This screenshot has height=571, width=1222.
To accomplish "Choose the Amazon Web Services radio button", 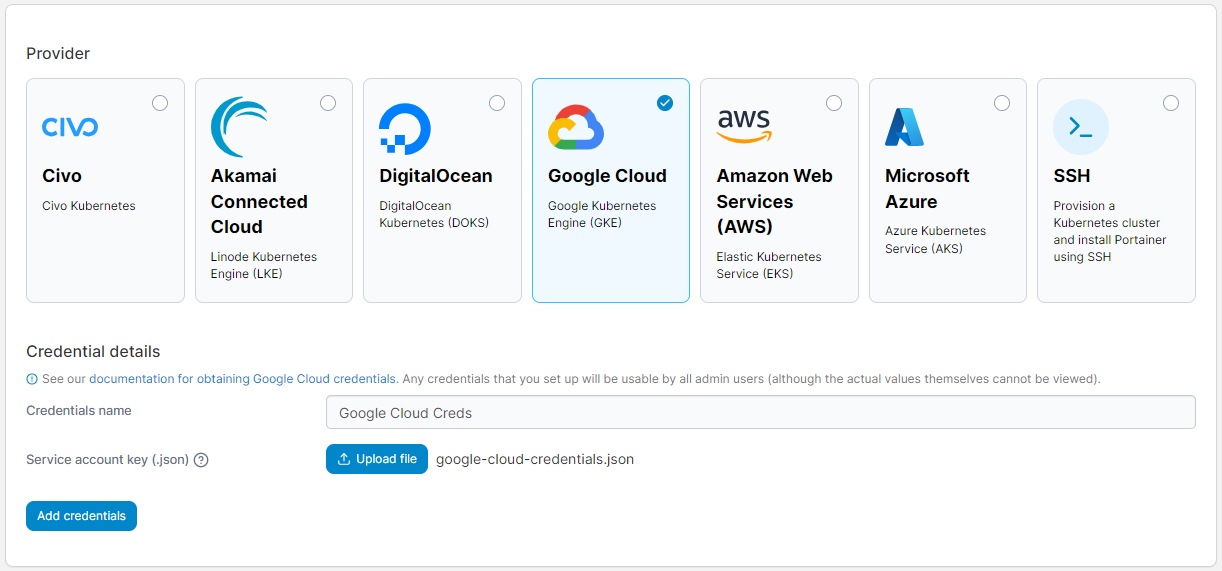I will click(834, 103).
